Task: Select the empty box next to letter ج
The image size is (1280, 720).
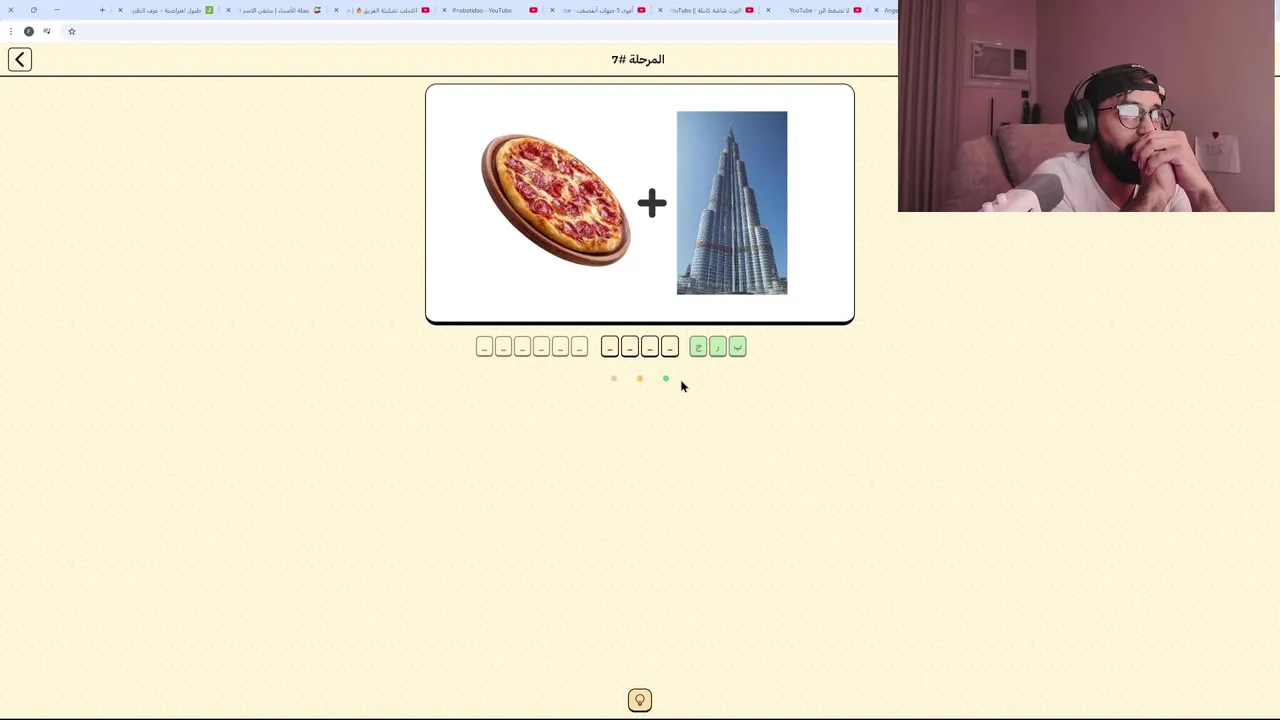Action: pos(670,347)
